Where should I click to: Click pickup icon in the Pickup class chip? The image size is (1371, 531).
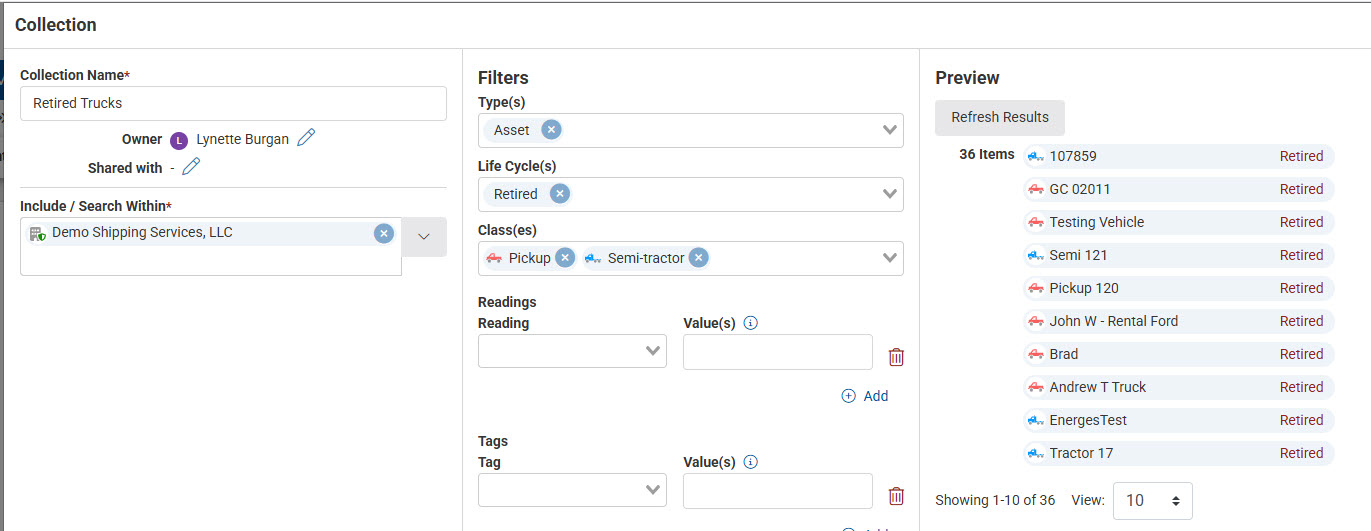point(494,258)
